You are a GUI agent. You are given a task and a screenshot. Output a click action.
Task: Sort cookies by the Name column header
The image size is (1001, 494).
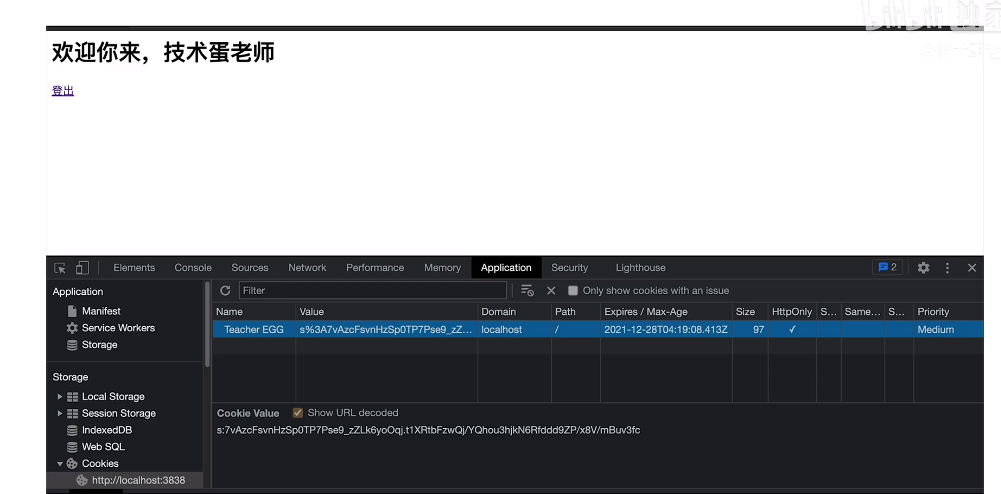(x=254, y=311)
